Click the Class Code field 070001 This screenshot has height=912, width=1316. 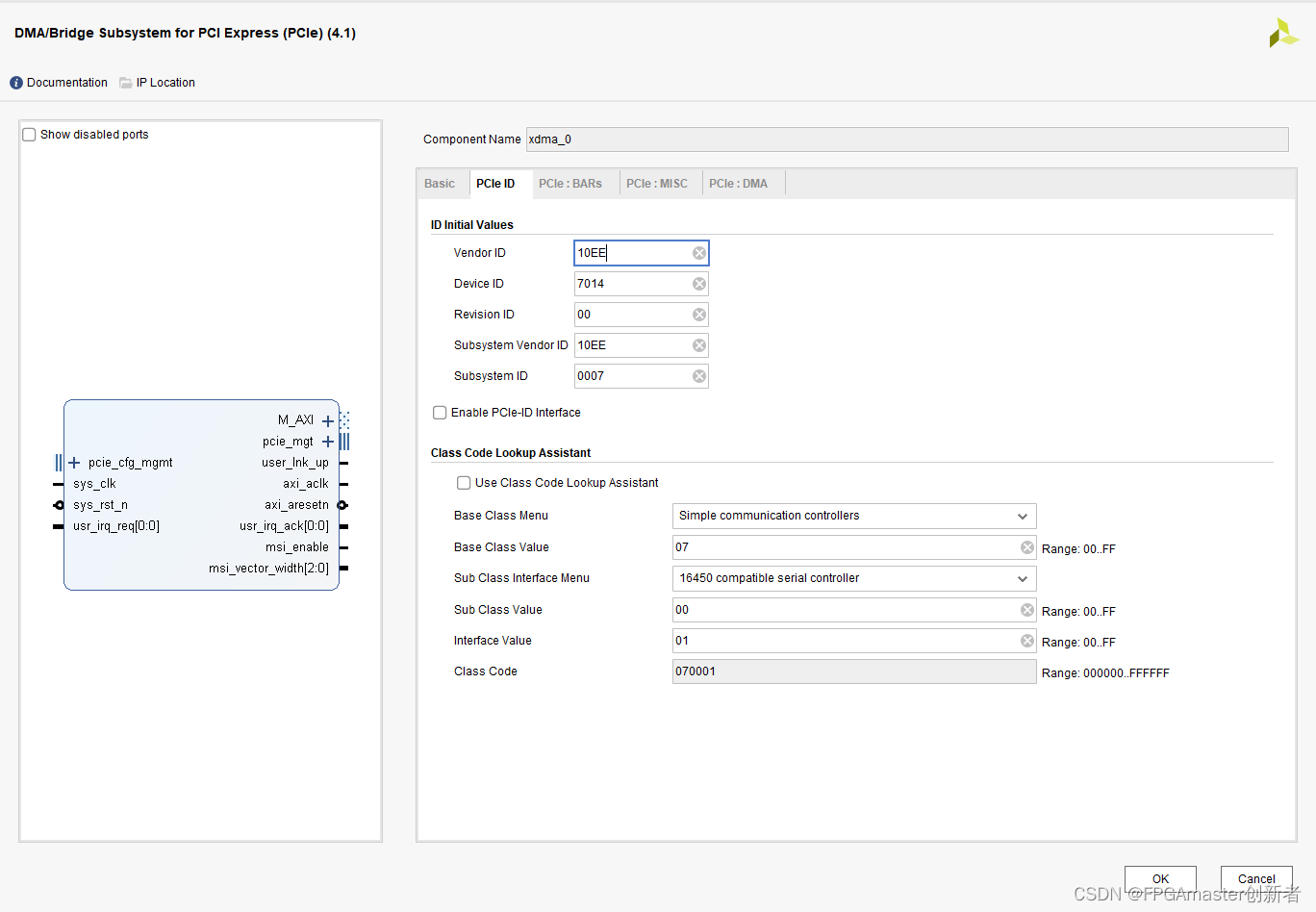pyautogui.click(x=854, y=671)
